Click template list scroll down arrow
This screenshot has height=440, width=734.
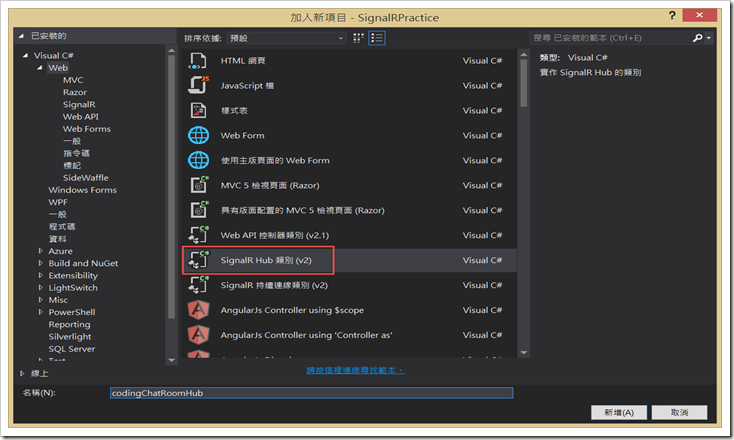(524, 352)
